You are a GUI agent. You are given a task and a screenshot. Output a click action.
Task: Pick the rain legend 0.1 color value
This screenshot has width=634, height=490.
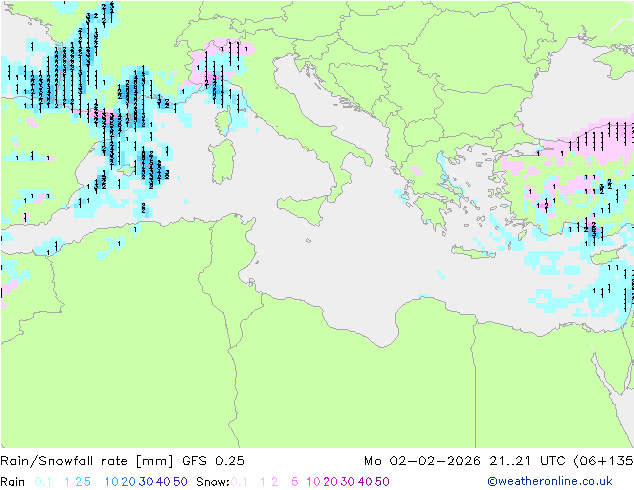click(x=43, y=482)
